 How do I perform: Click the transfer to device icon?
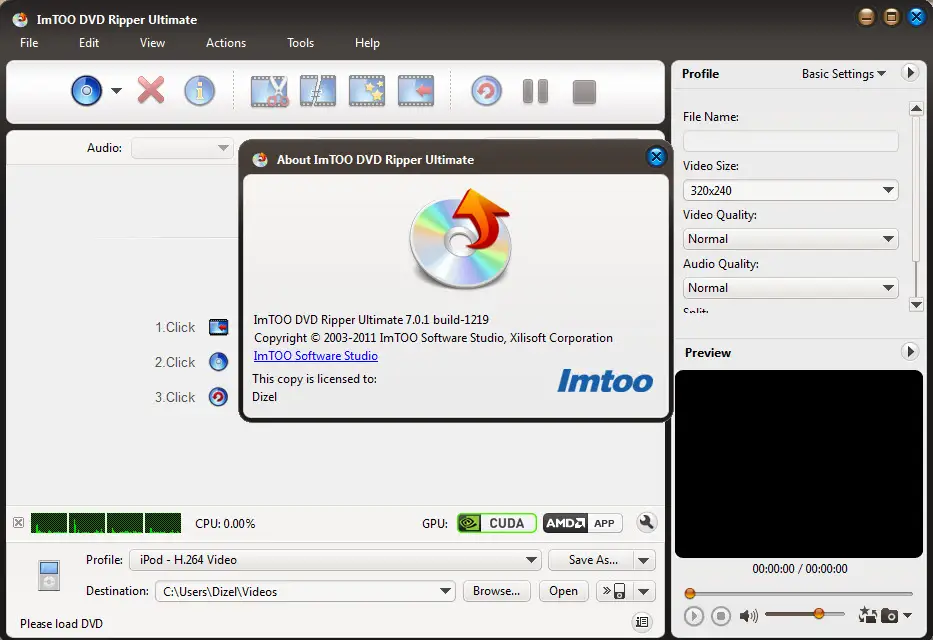613,591
